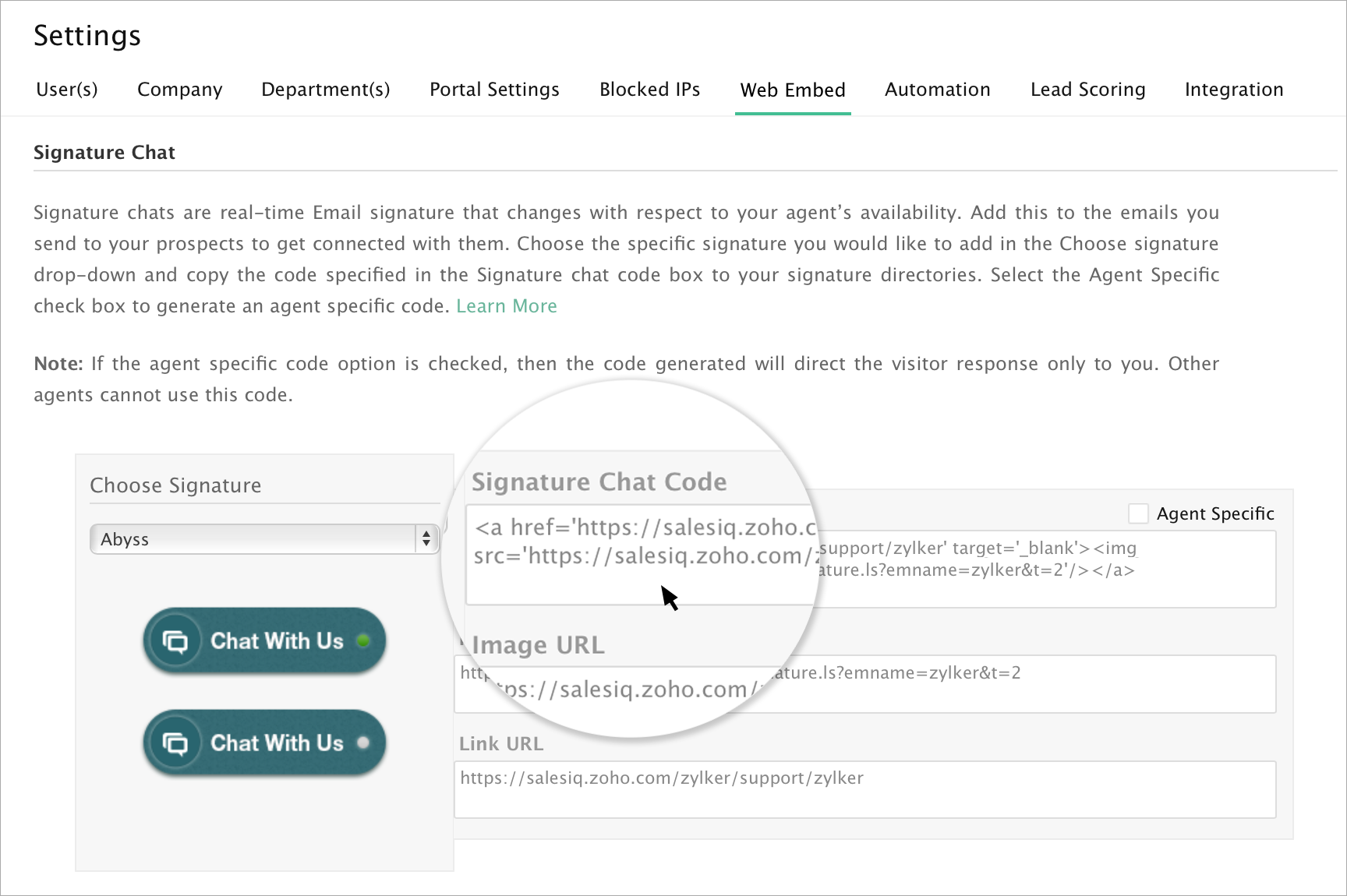Image resolution: width=1347 pixels, height=896 pixels.
Task: Open the Lead Scoring tab
Action: pyautogui.click(x=1087, y=90)
